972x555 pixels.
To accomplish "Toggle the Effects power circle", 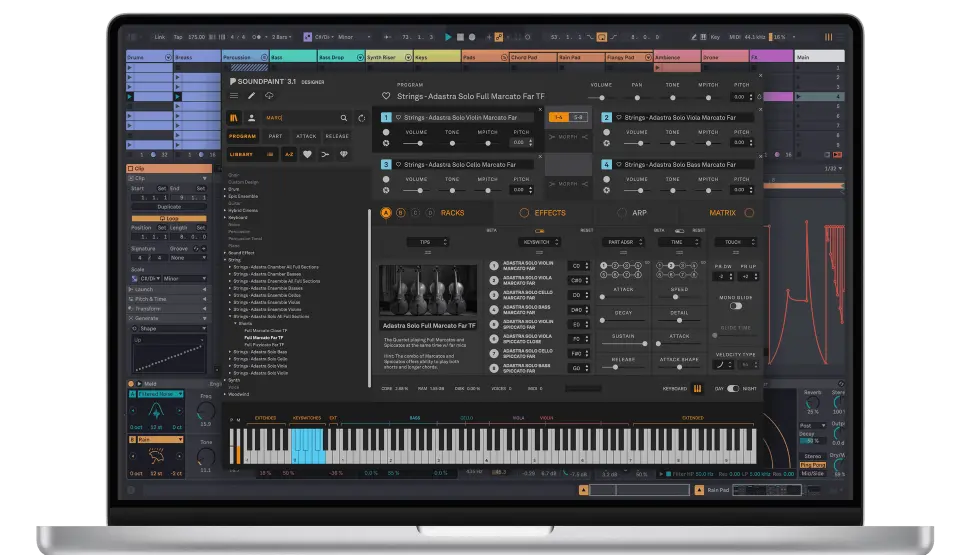I will 524,212.
